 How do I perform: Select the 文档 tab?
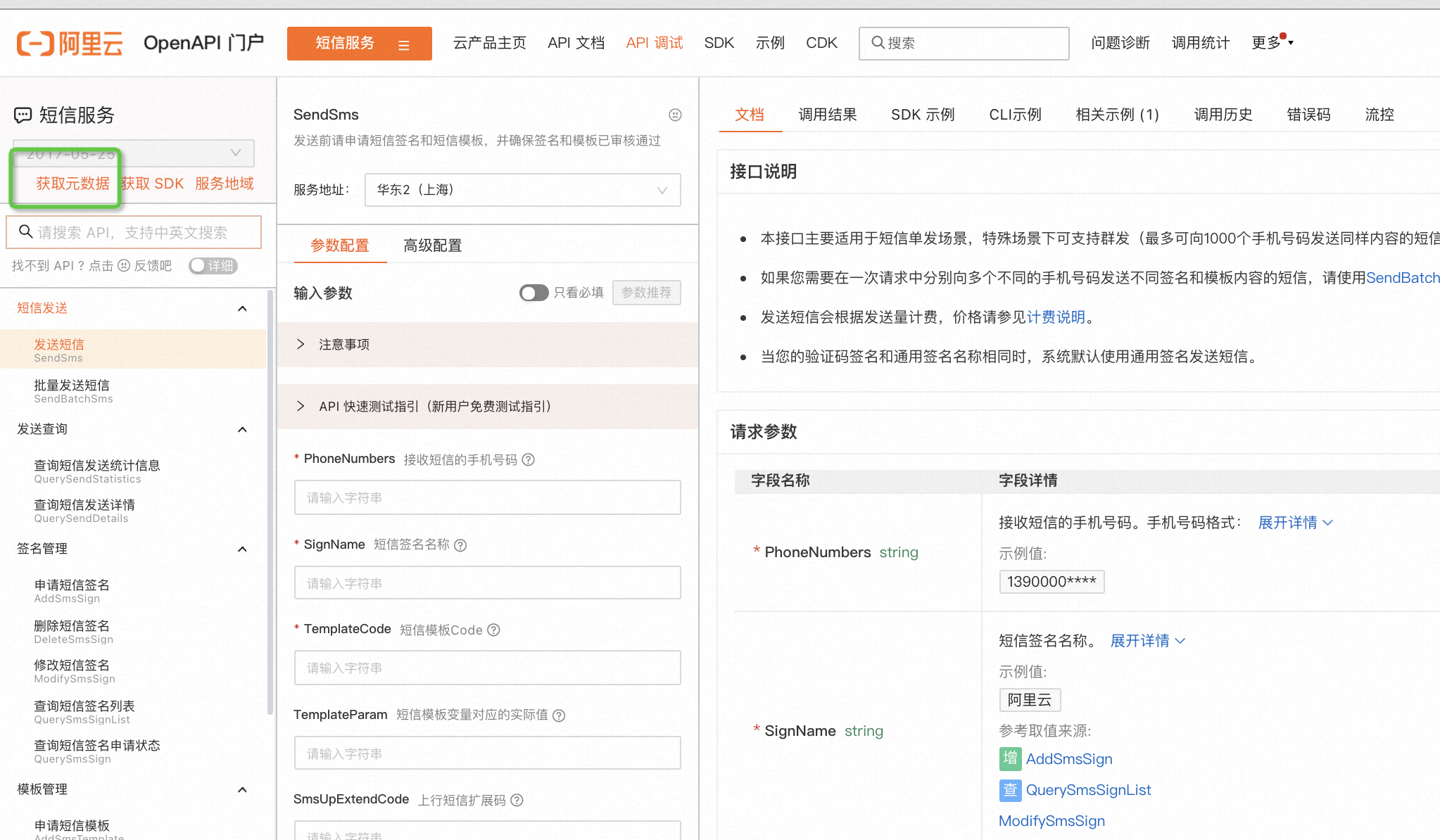click(x=750, y=115)
